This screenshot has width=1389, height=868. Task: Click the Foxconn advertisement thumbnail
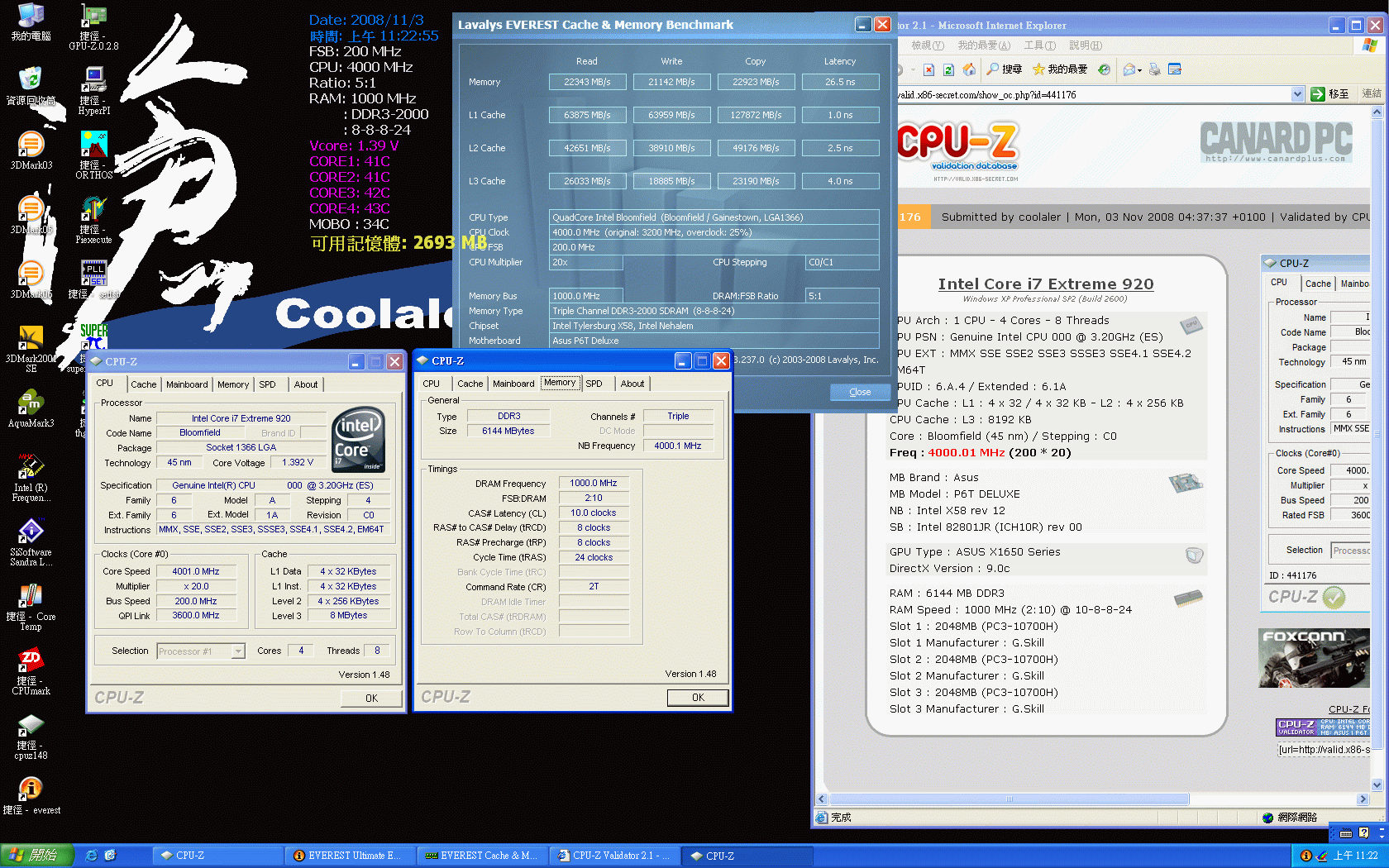pos(1315,657)
